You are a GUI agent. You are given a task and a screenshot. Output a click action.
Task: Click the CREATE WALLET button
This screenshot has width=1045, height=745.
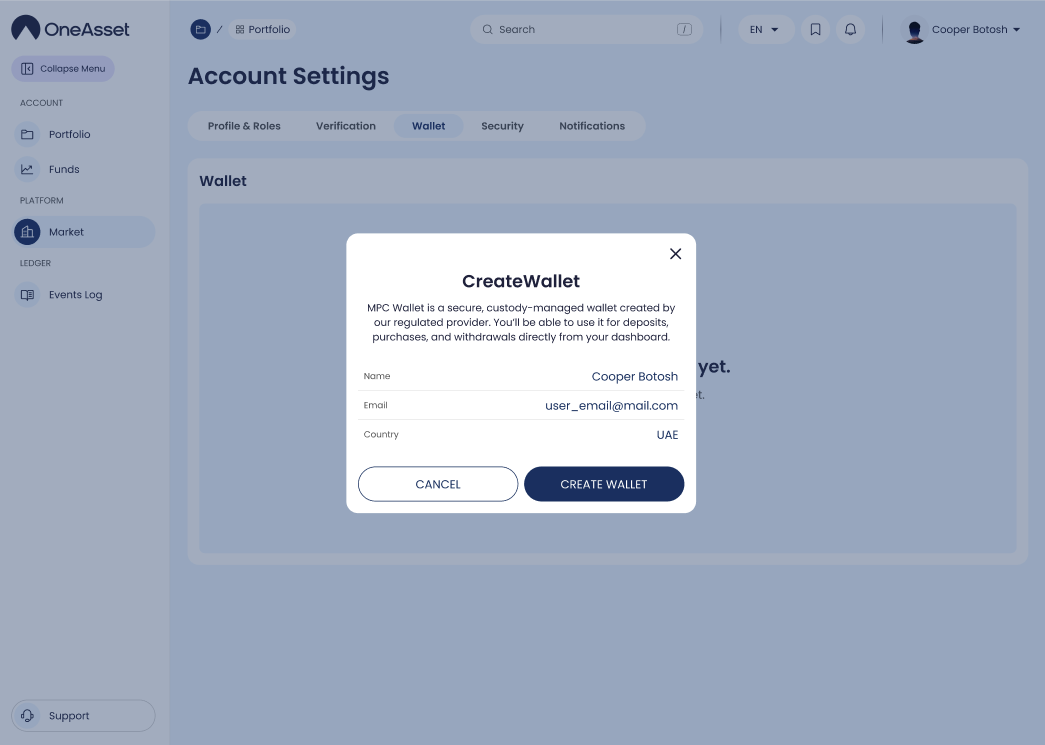point(604,484)
